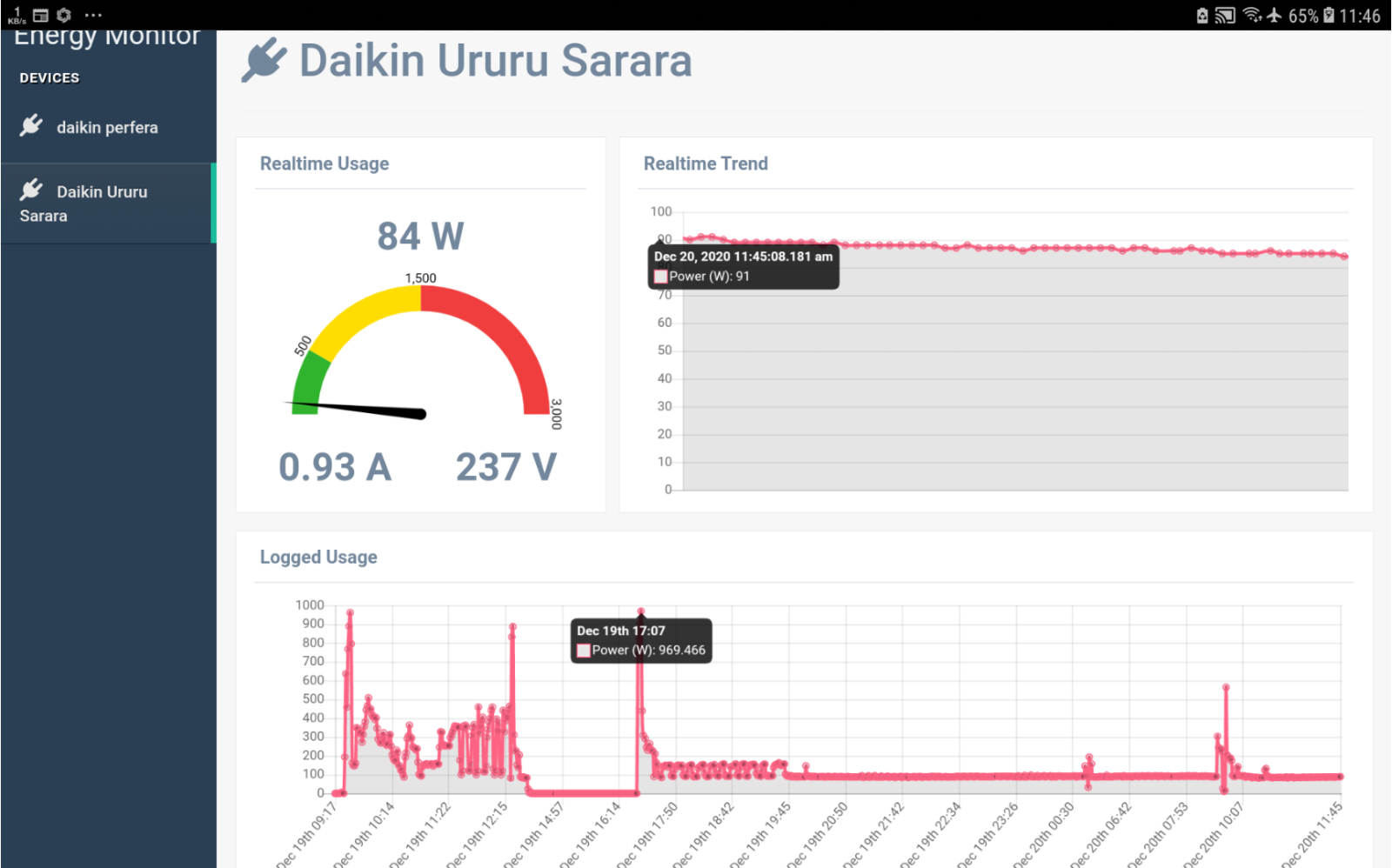Image resolution: width=1392 pixels, height=868 pixels.
Task: Click the large plug icon beside page title
Action: click(x=264, y=60)
